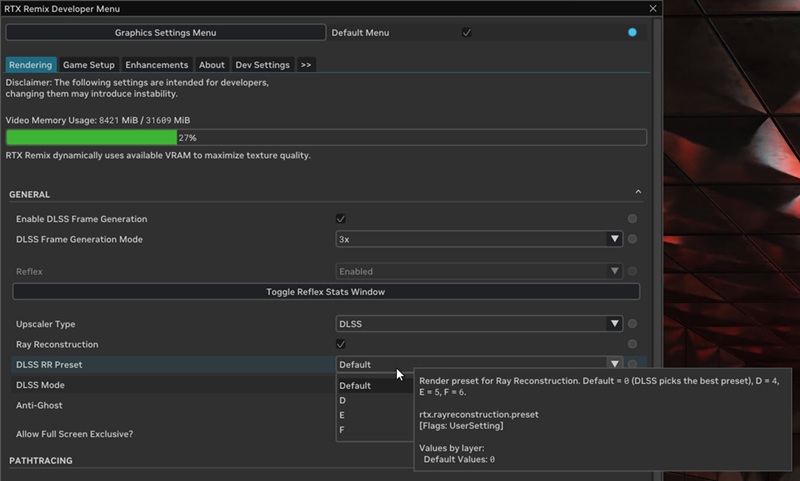Show more tabs with the >> button
This screenshot has width=800, height=481.
click(x=306, y=65)
